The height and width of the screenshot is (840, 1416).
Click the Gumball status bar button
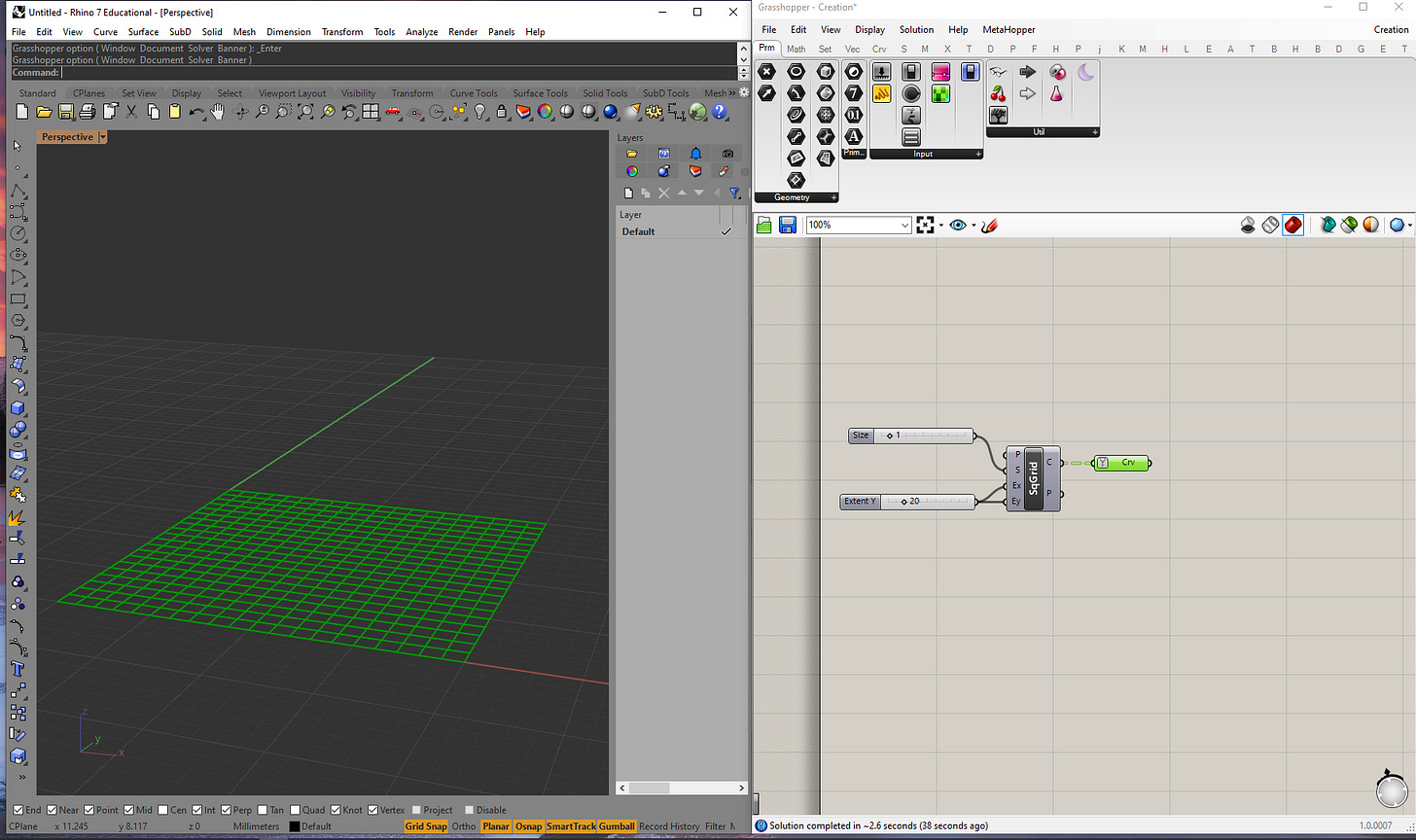[617, 826]
